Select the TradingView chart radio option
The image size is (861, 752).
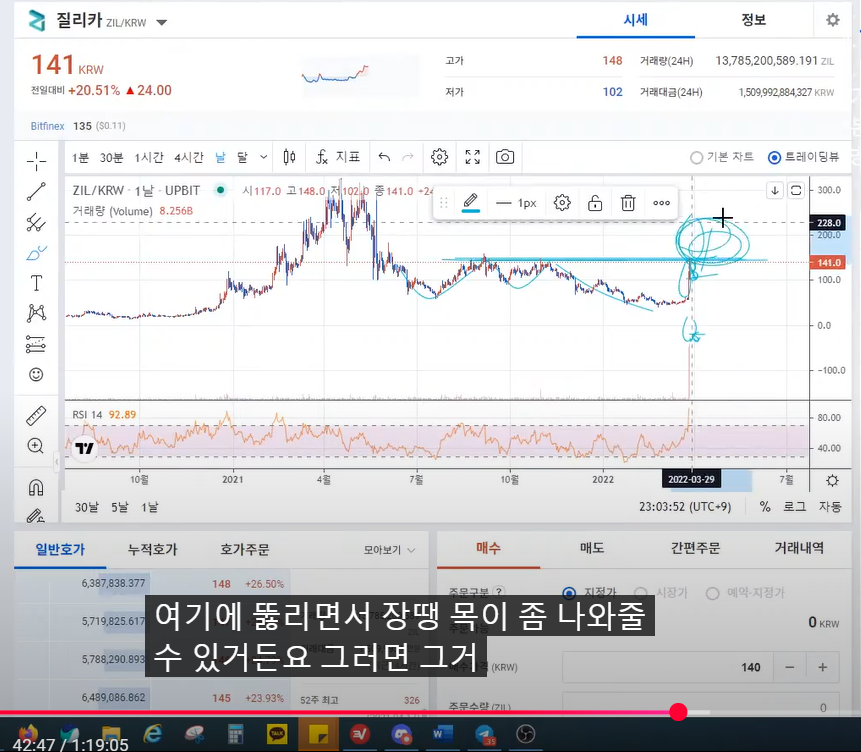click(775, 158)
